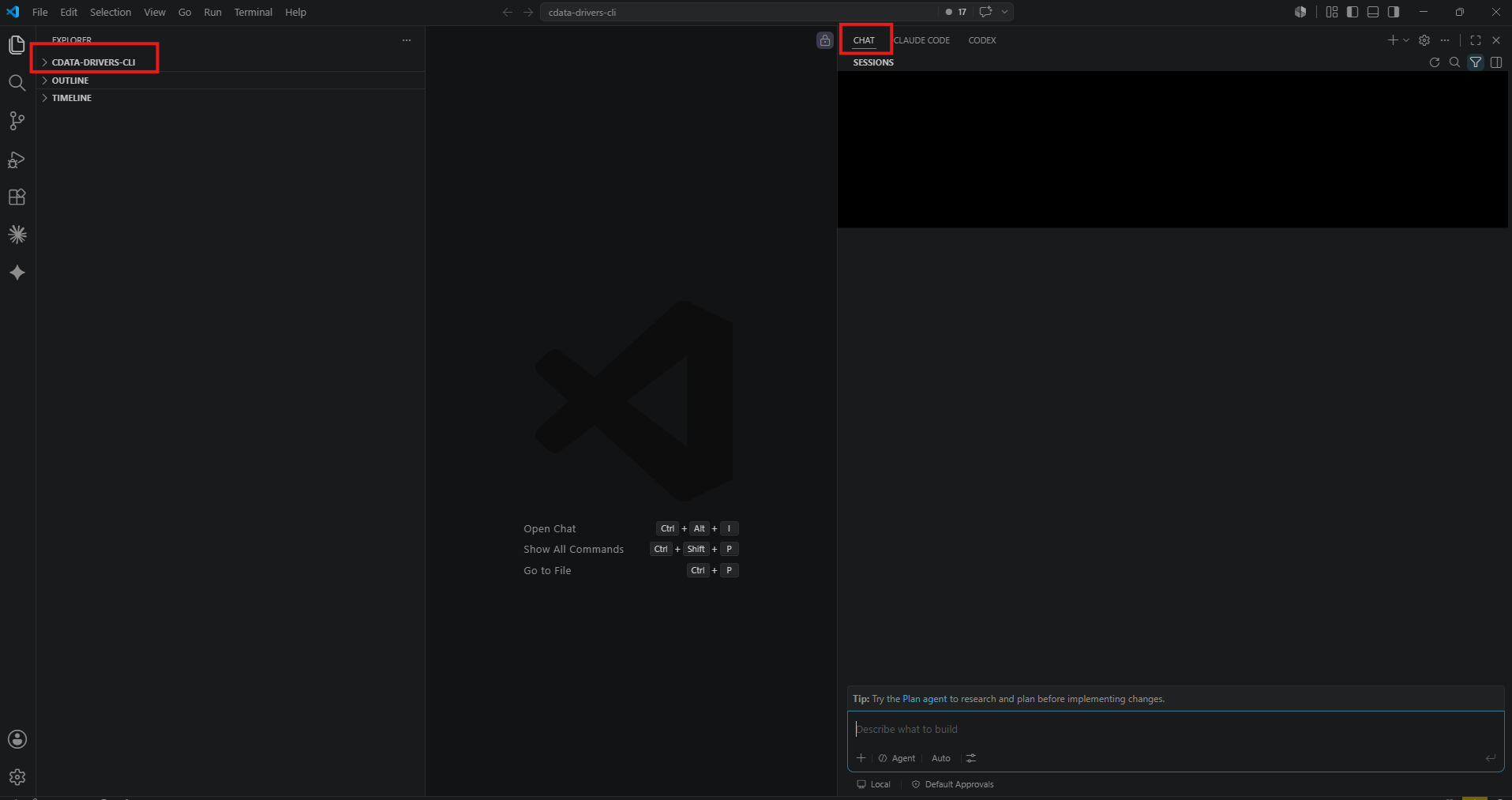The height and width of the screenshot is (800, 1512).
Task: Start a new chat with plus icon
Action: (x=1393, y=40)
